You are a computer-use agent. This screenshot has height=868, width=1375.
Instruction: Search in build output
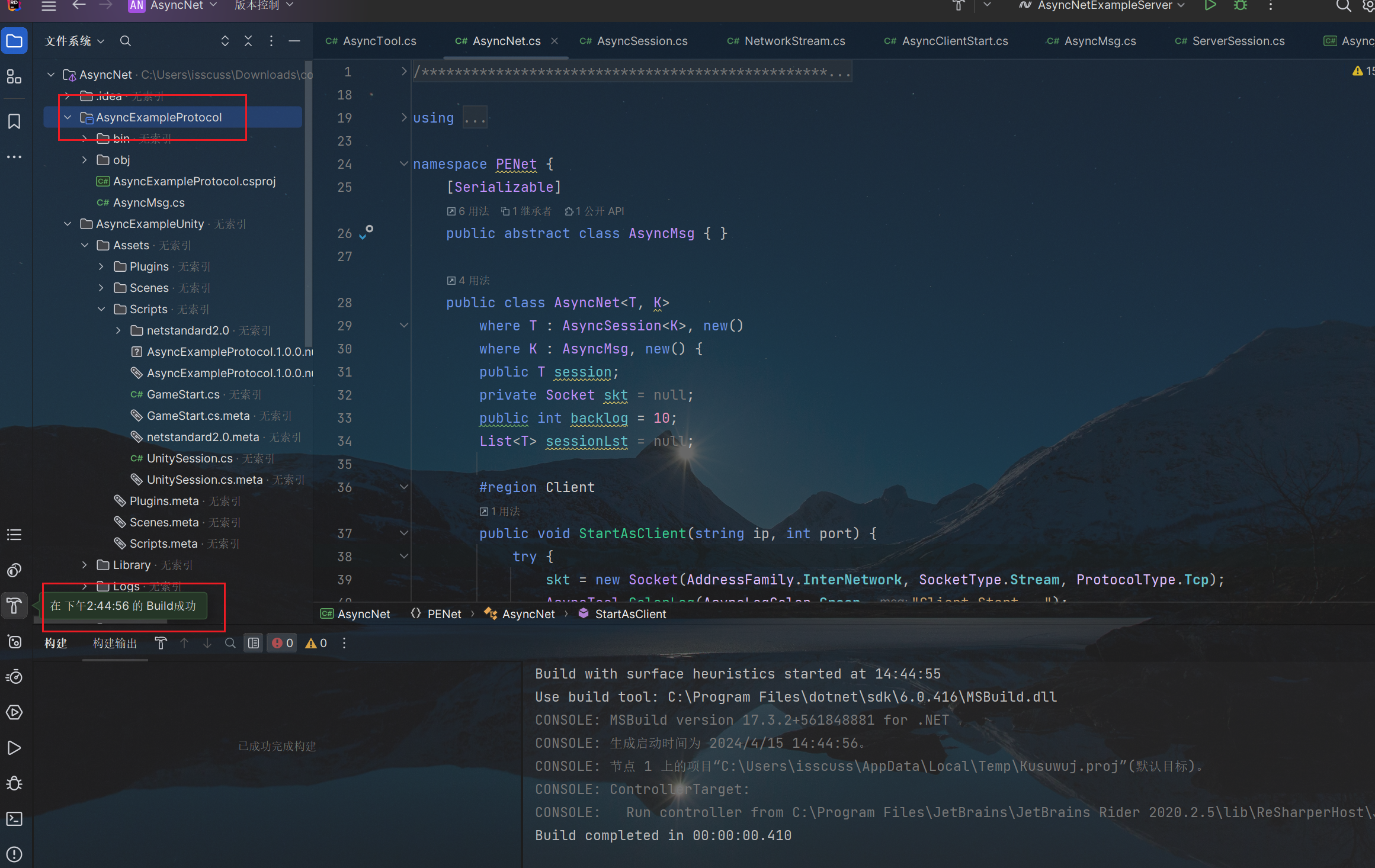tap(230, 643)
